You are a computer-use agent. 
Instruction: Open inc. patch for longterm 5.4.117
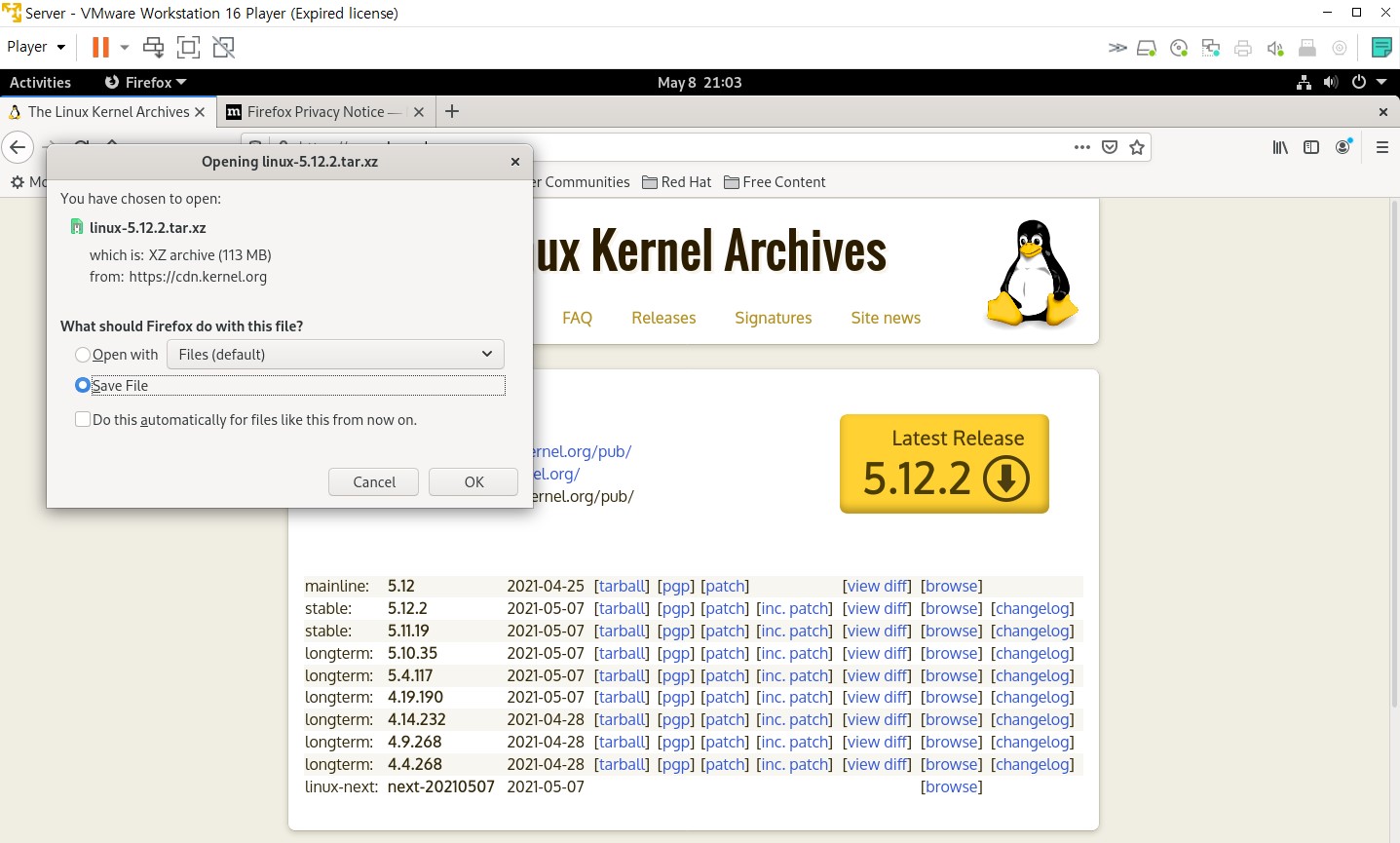pyautogui.click(x=795, y=676)
